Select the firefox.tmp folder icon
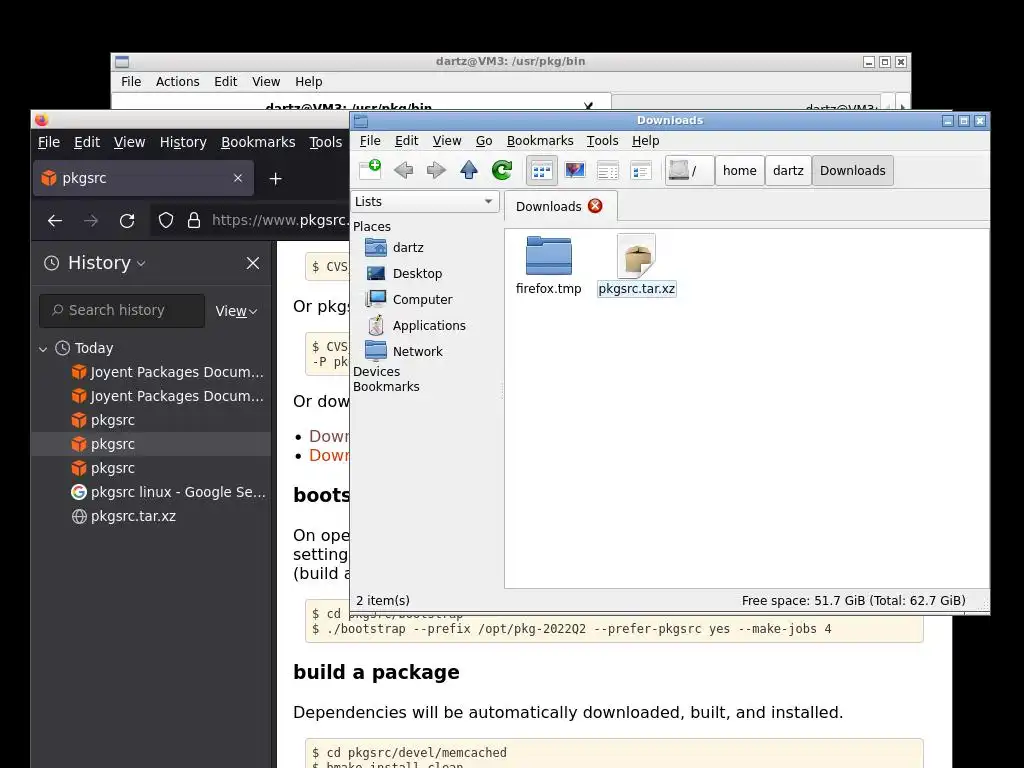 (549, 256)
